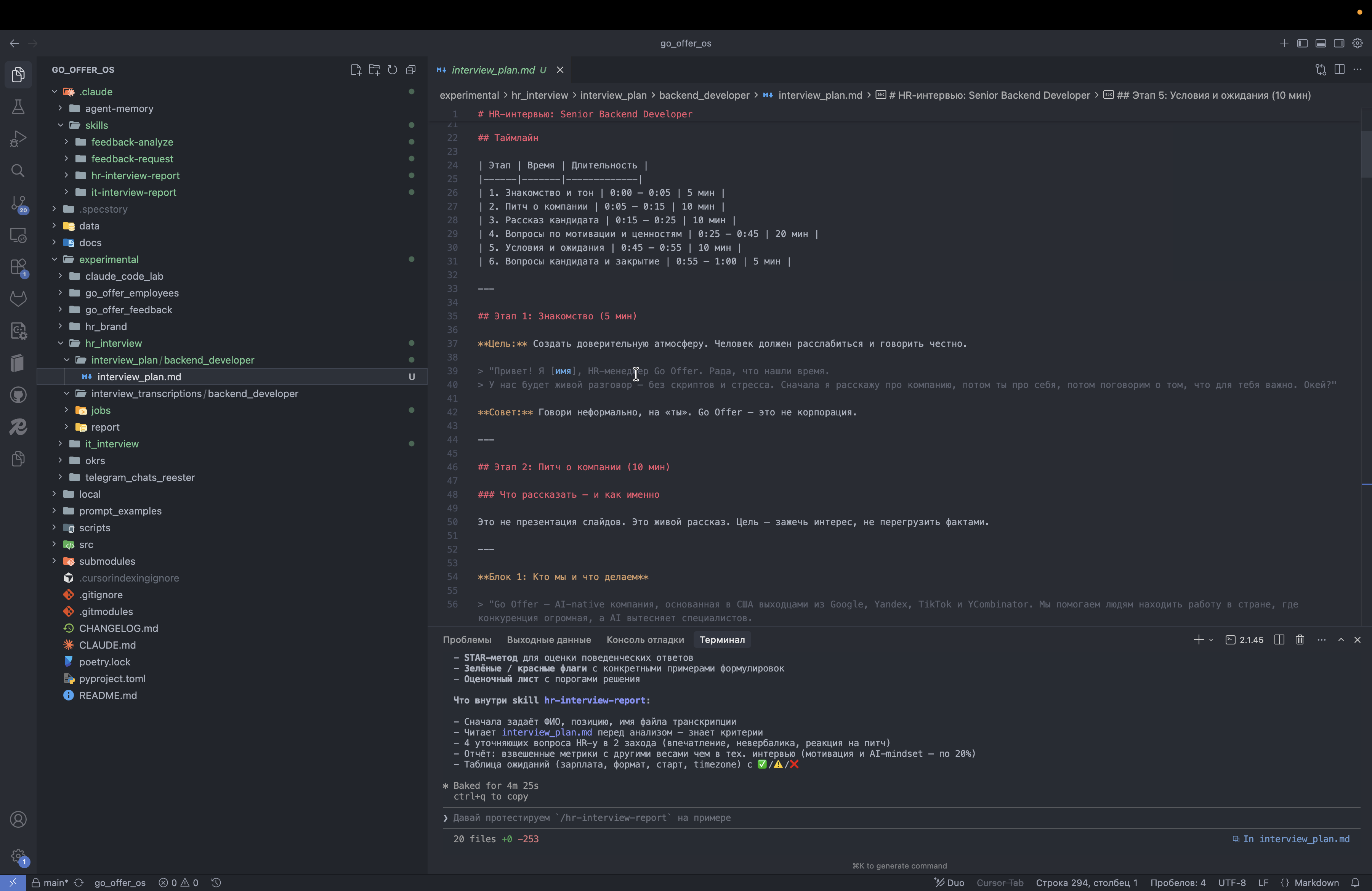This screenshot has height=891, width=1372.
Task: Collapse the hr_interview folder
Action: click(113, 343)
